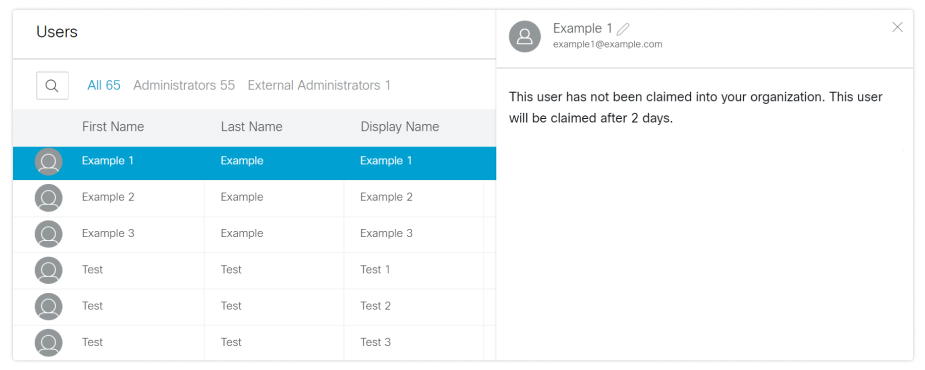Click the Test 3 user avatar
This screenshot has width=925, height=370.
pyautogui.click(x=48, y=342)
